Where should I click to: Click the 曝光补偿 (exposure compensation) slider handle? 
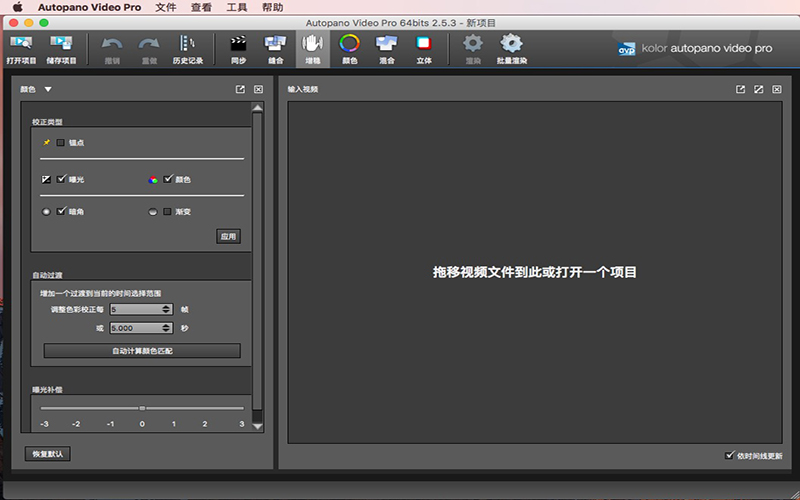click(142, 408)
